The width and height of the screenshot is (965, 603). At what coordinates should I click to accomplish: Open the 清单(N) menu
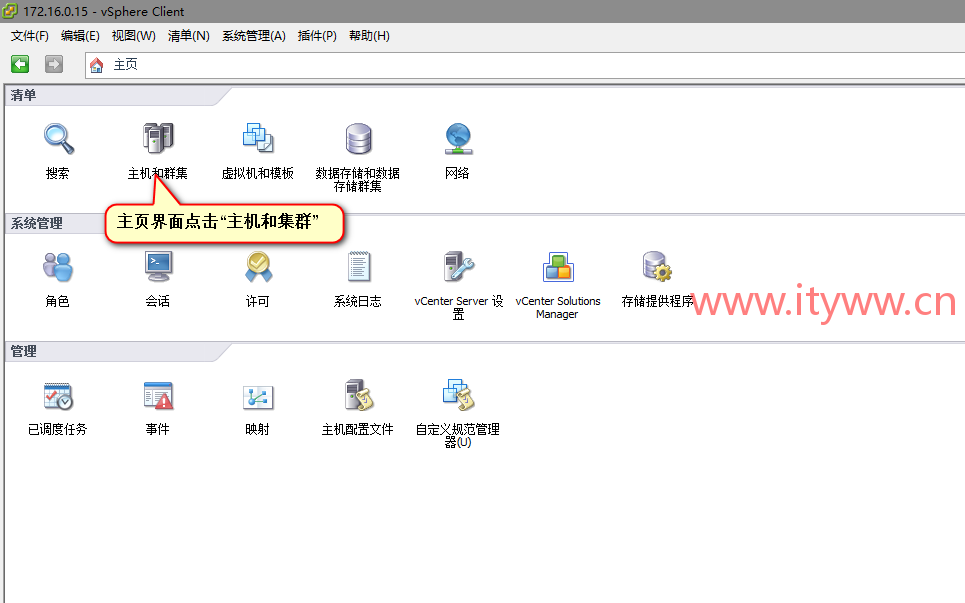188,36
